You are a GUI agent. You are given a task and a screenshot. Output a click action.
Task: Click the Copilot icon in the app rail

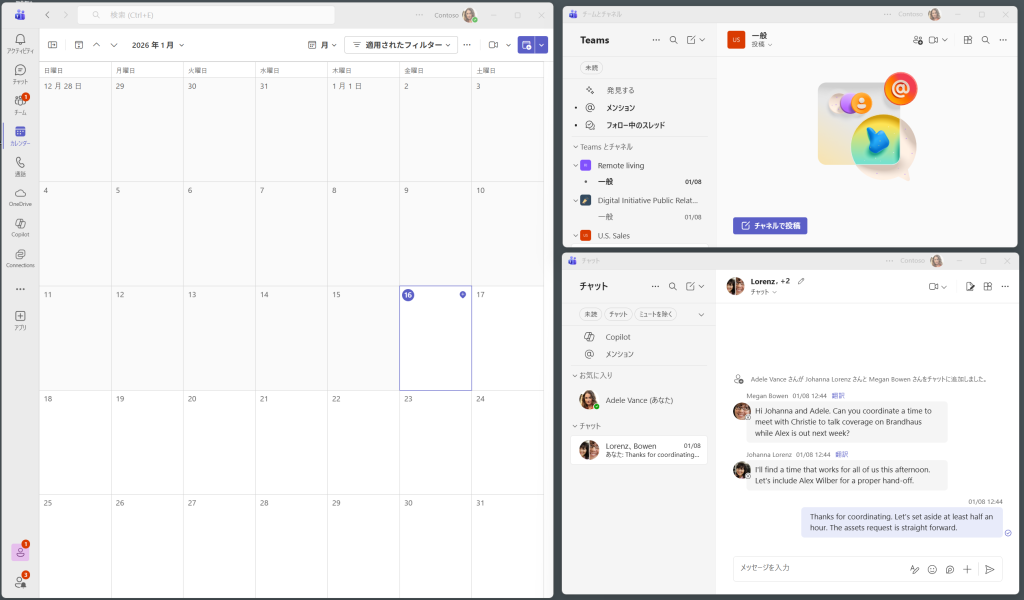point(20,227)
